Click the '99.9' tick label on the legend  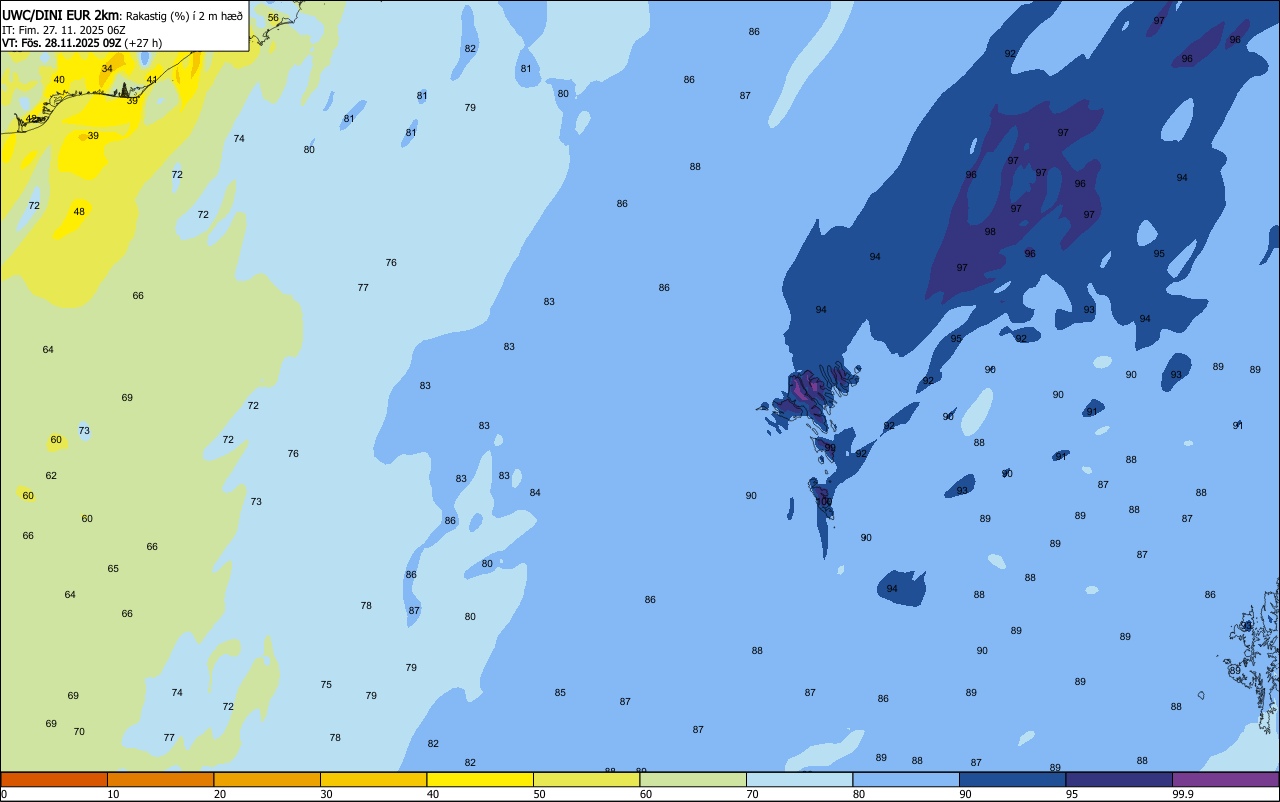click(x=1182, y=794)
